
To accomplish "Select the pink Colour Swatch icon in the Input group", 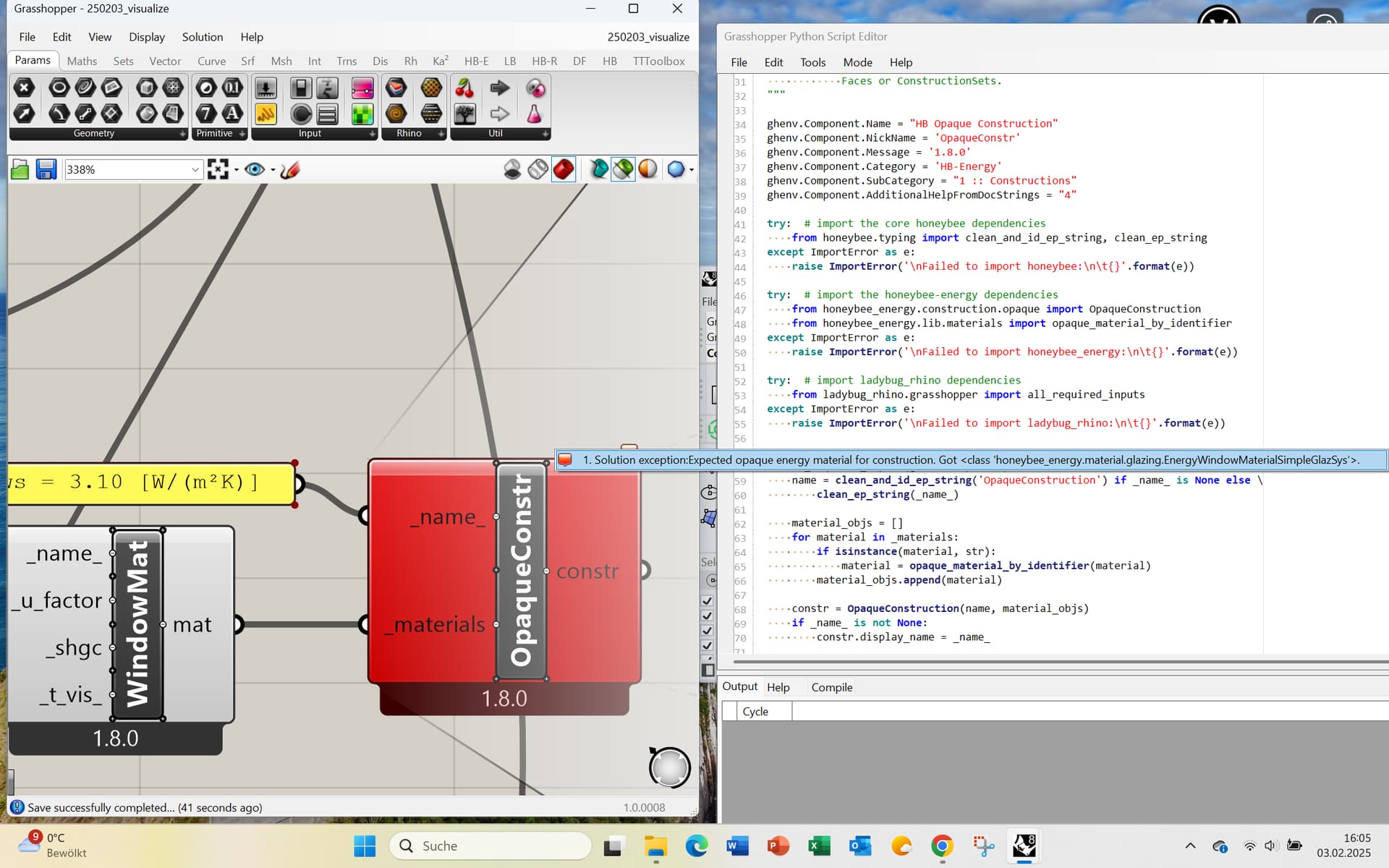I will pyautogui.click(x=362, y=88).
